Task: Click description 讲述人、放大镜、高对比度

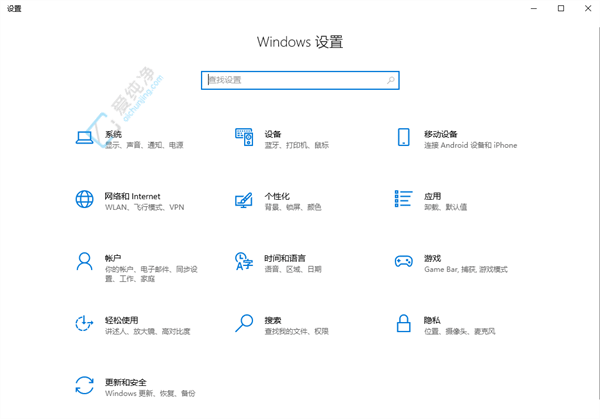Action: pyautogui.click(x=147, y=331)
